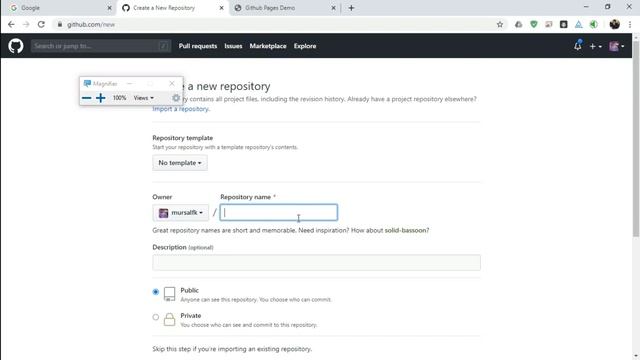Screen dimensions: 640x360
Task: Click the GitHub Octocat logo
Action: (x=16, y=46)
